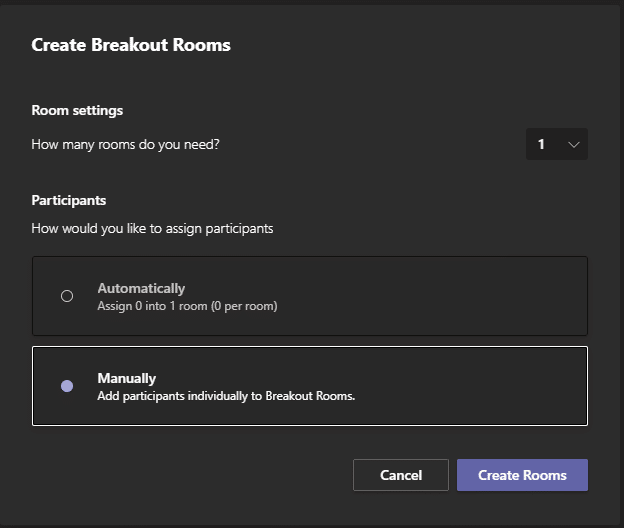The image size is (624, 528).
Task: Select the Automatically radio button
Action: [x=67, y=296]
